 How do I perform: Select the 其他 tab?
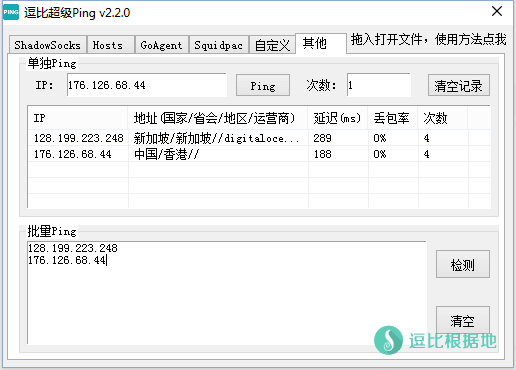click(321, 43)
